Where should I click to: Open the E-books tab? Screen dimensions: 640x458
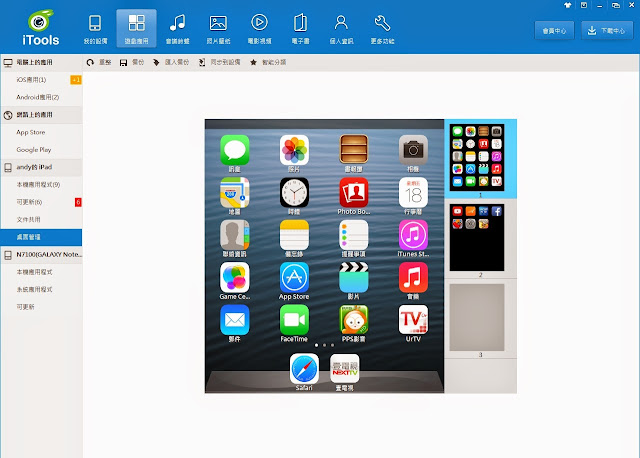pos(300,29)
